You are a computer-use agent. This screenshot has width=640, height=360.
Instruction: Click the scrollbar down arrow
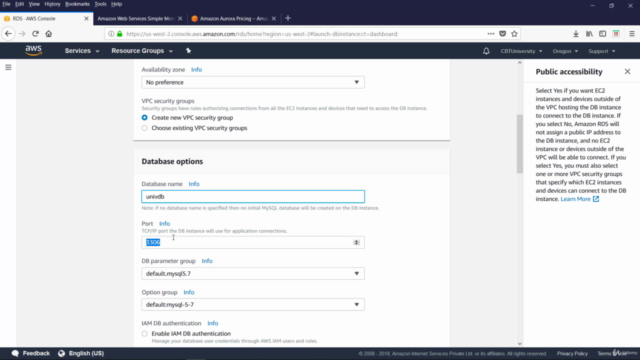[x=520, y=344]
